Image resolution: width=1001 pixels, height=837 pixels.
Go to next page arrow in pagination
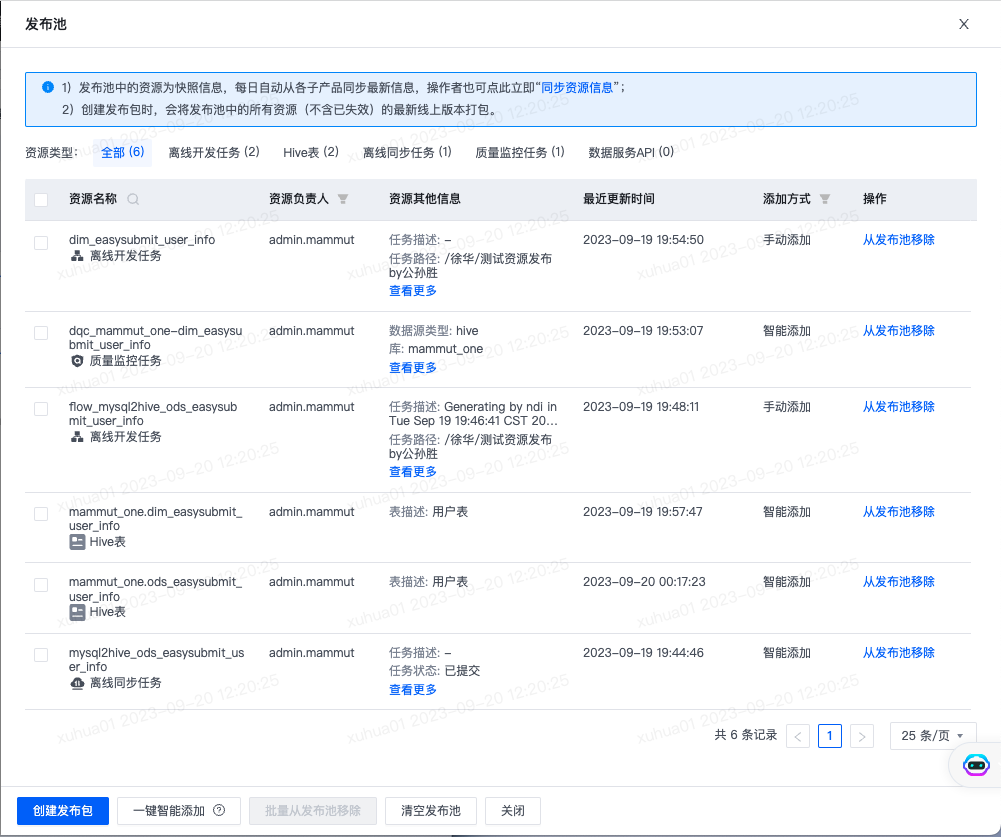[862, 736]
